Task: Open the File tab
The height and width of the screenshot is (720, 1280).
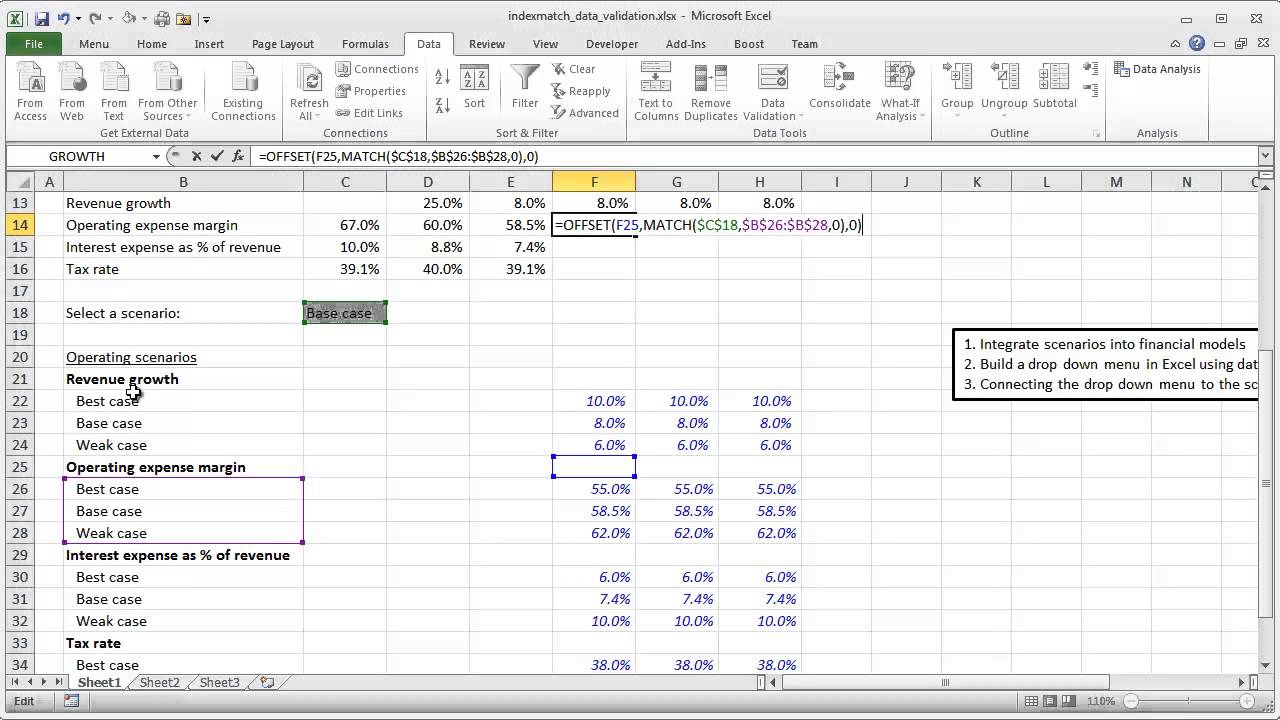Action: point(34,44)
